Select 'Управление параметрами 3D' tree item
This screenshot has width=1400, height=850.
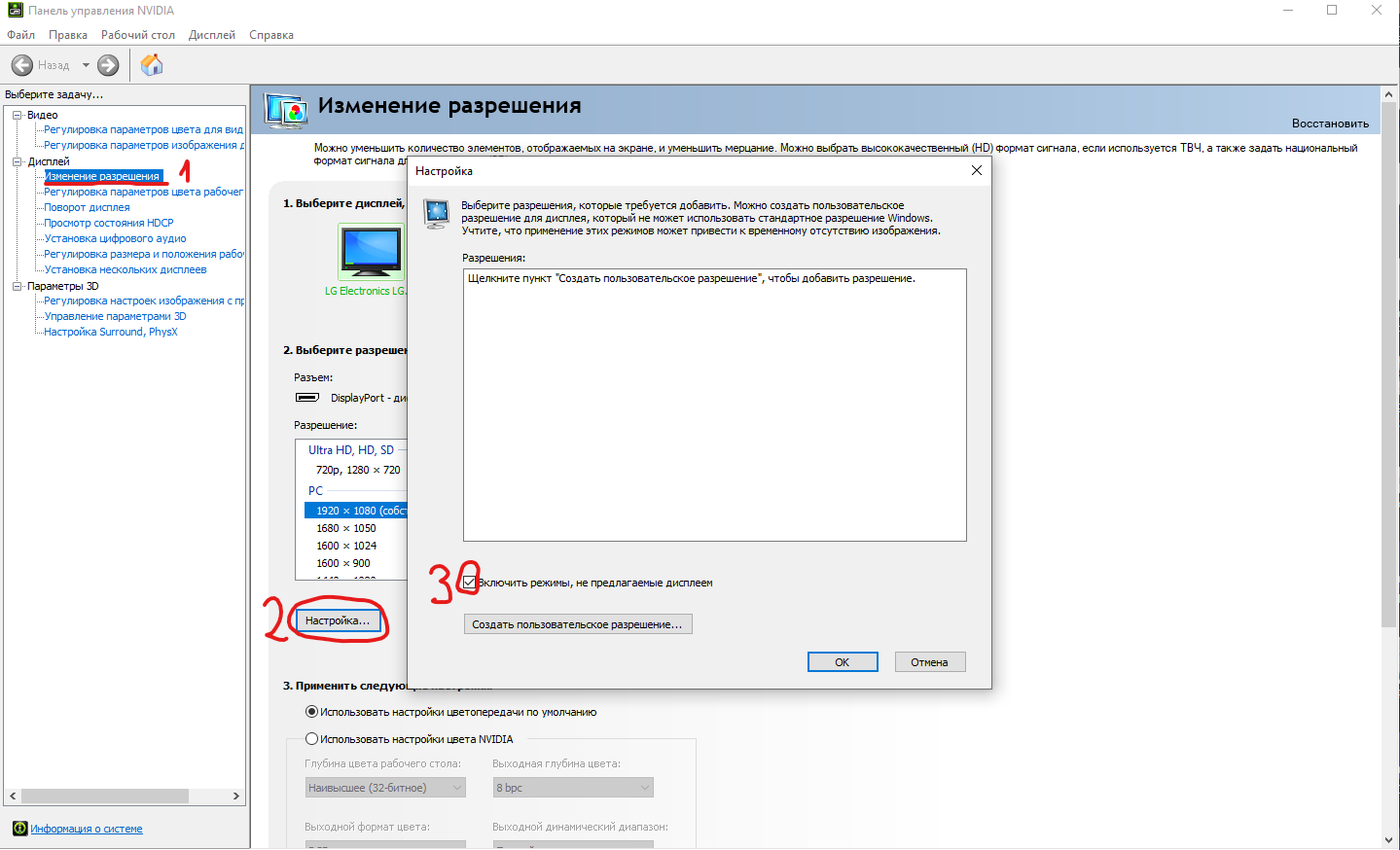click(115, 316)
